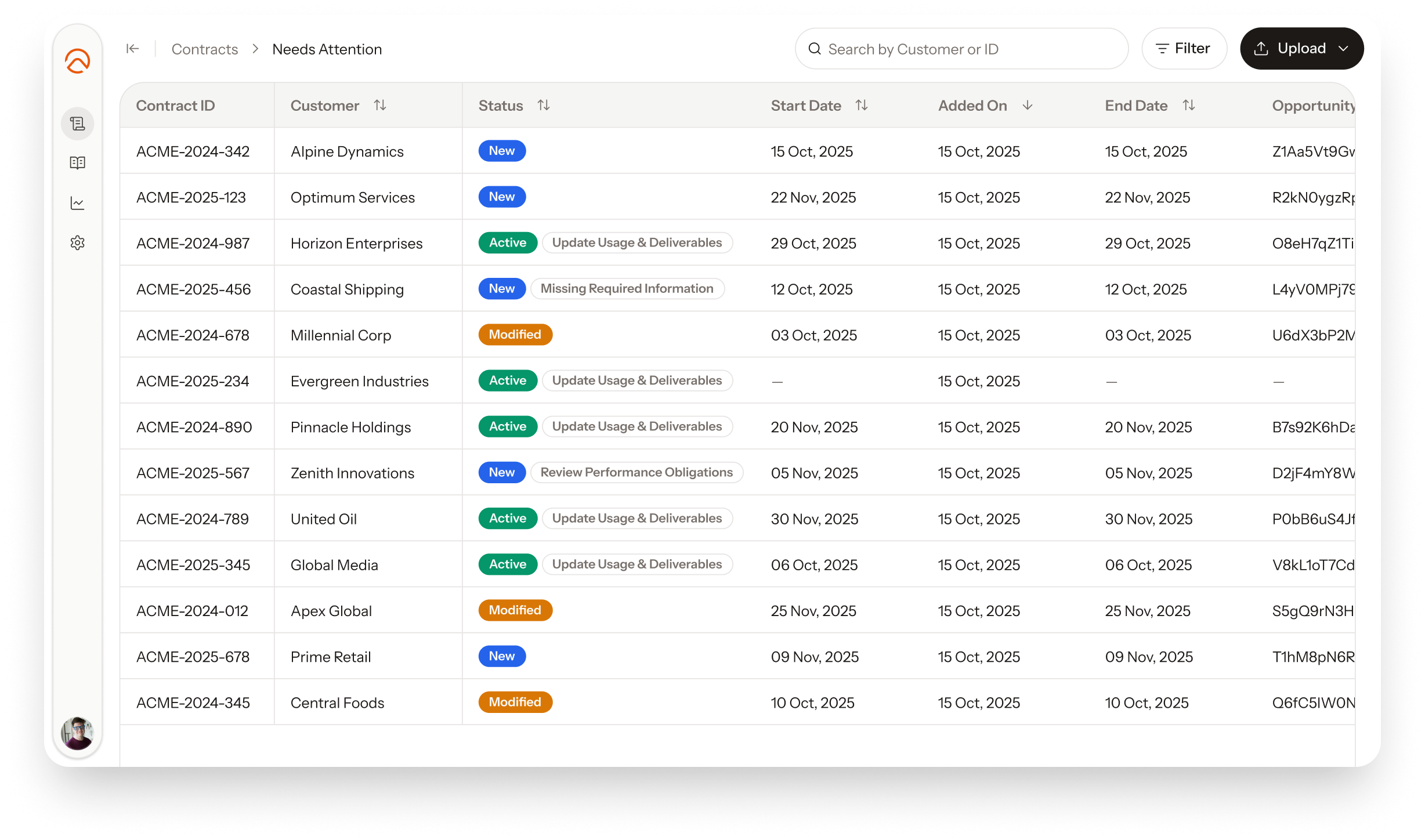Open the analytics chart sidebar icon
The height and width of the screenshot is (840, 1425).
point(77,203)
